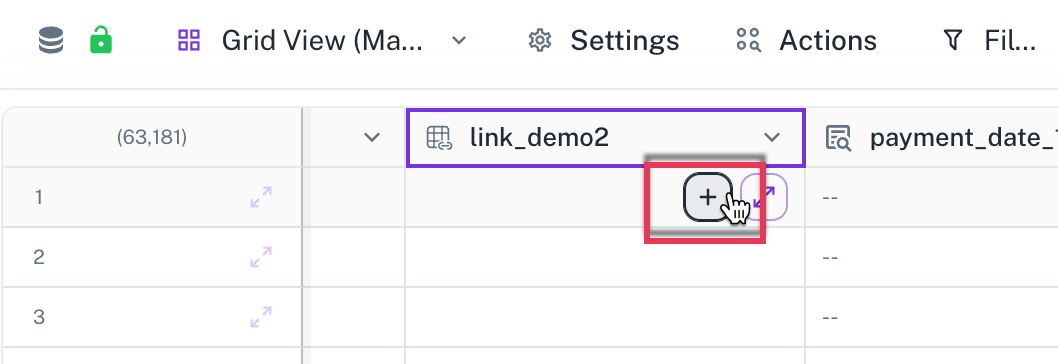Viewport: 1058px width, 364px height.
Task: Open the Actions menu
Action: coord(806,41)
